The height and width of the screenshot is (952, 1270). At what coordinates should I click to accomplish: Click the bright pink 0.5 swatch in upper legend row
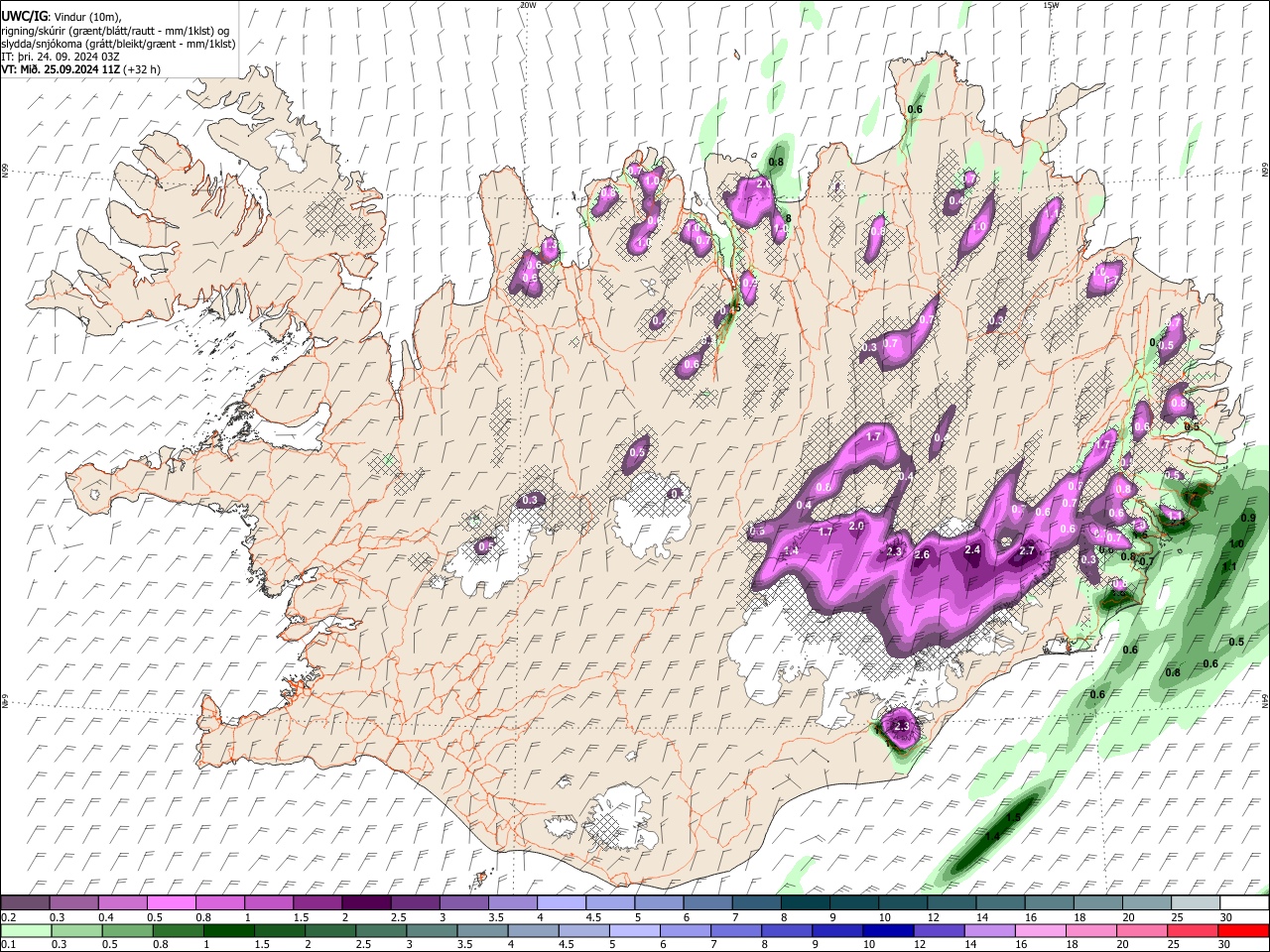171,902
